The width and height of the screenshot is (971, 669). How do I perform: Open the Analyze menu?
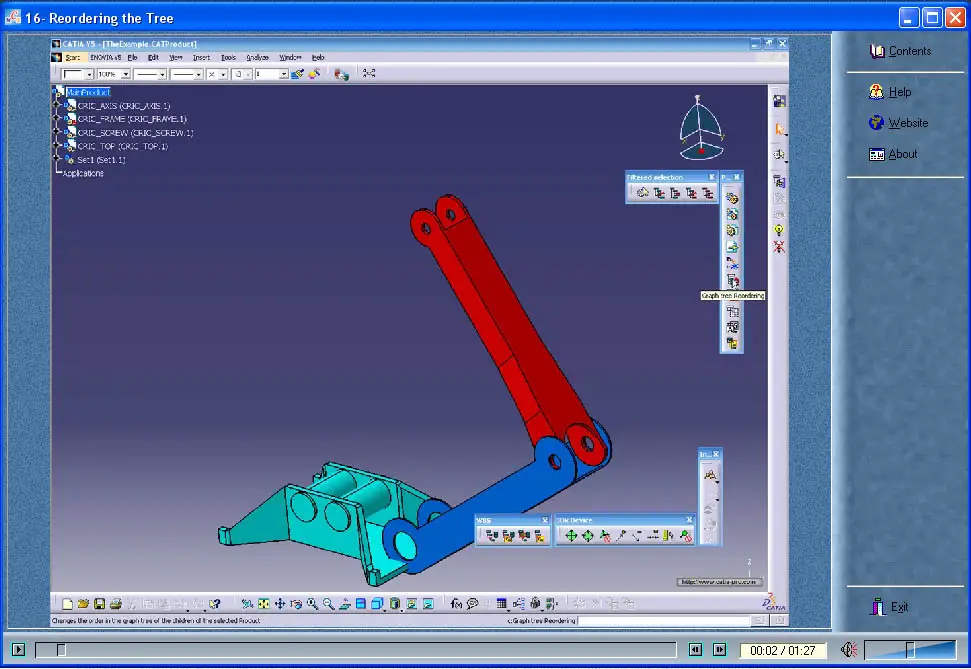click(x=257, y=57)
